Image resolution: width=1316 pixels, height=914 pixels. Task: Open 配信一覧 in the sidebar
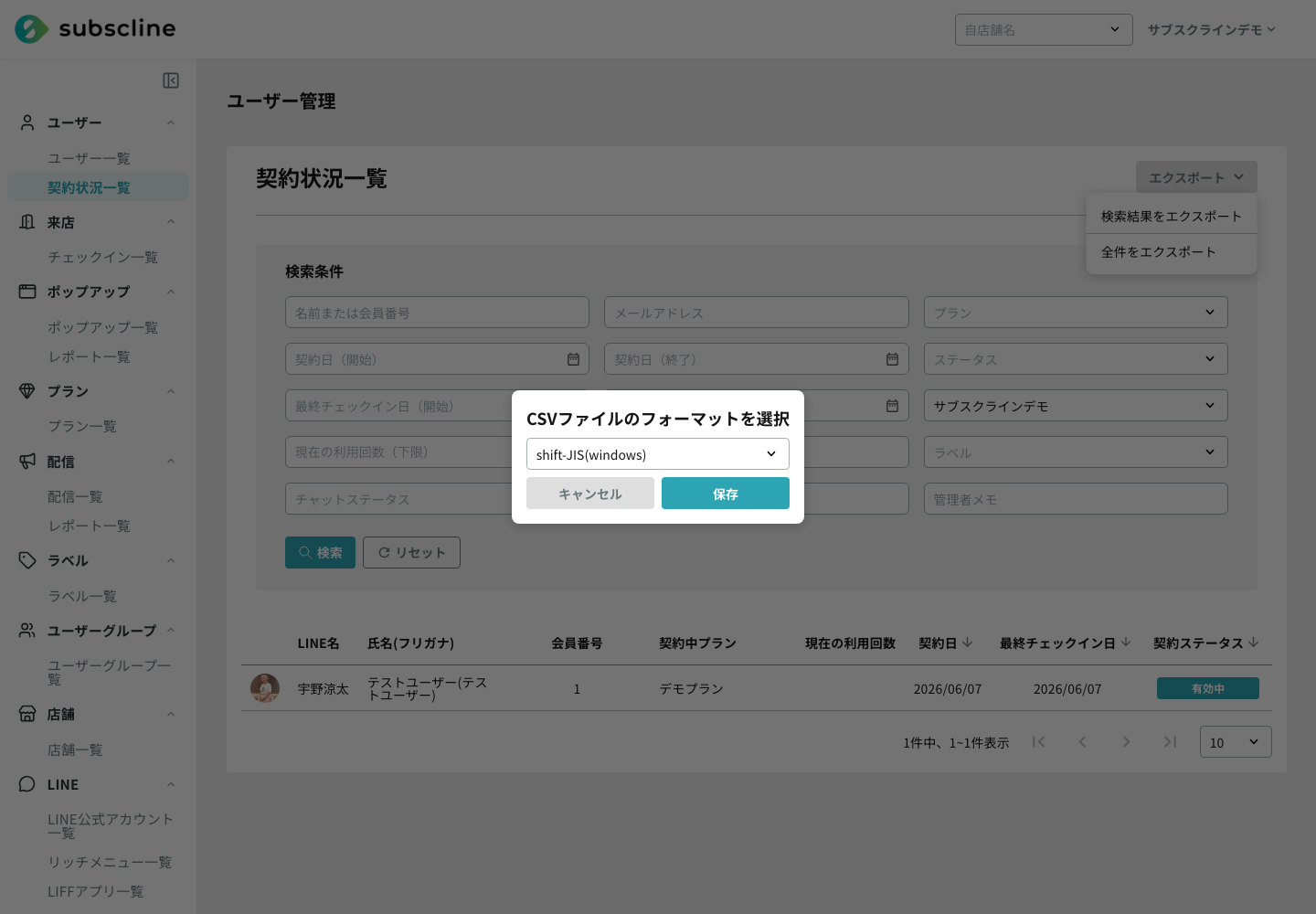[x=75, y=496]
